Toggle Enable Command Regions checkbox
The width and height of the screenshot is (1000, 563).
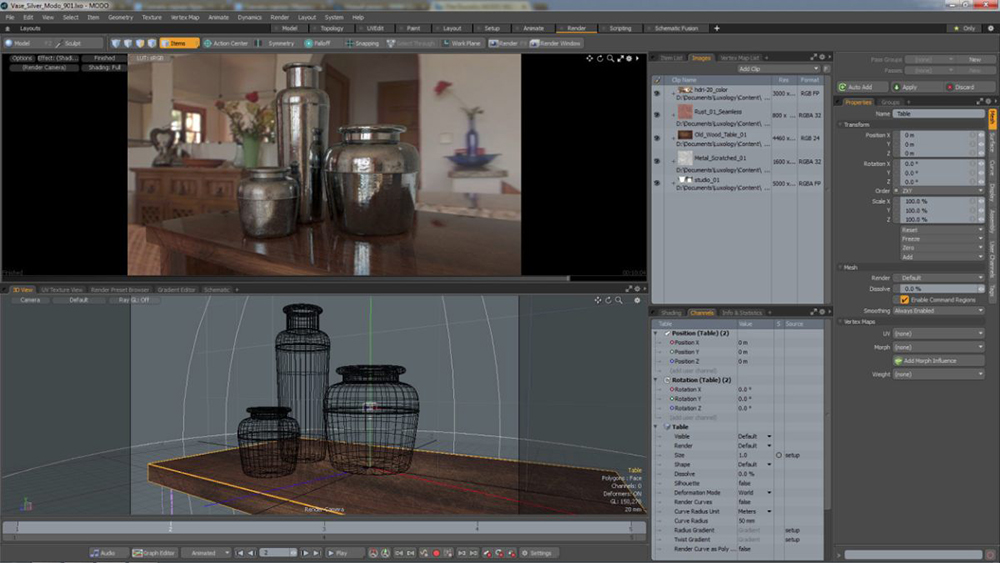coord(905,299)
